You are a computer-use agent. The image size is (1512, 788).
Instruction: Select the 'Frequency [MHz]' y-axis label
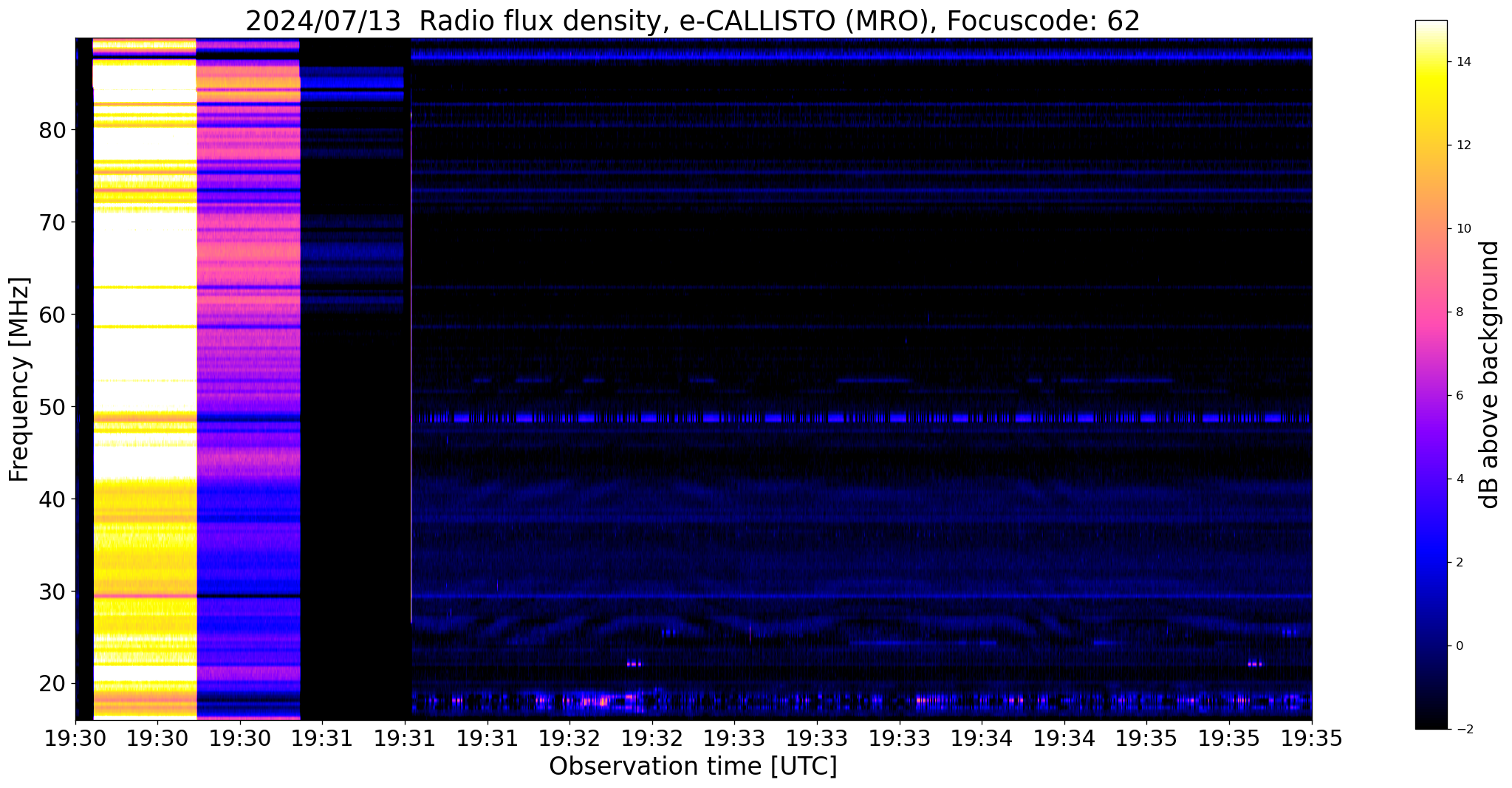pyautogui.click(x=19, y=380)
